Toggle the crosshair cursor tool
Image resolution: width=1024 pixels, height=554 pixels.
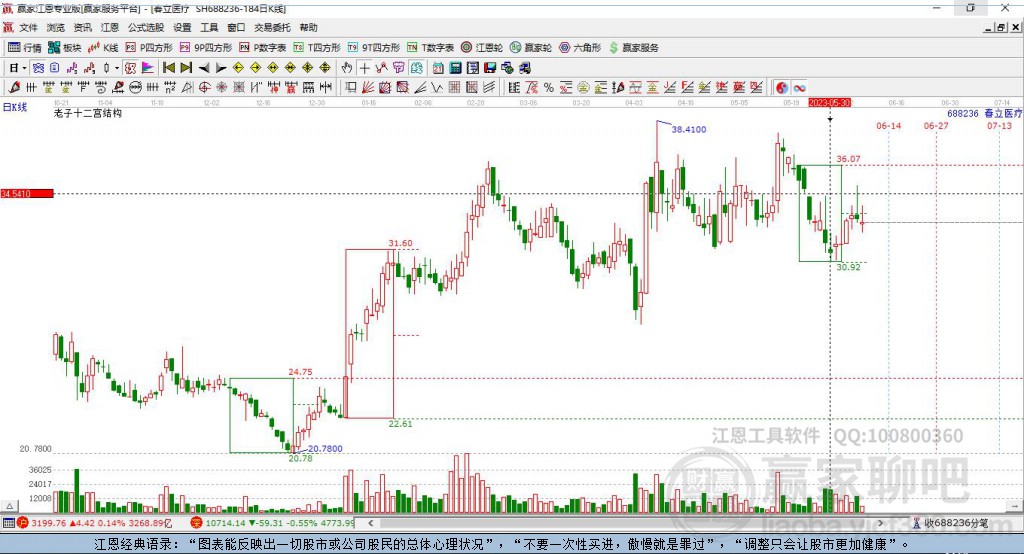pos(365,68)
